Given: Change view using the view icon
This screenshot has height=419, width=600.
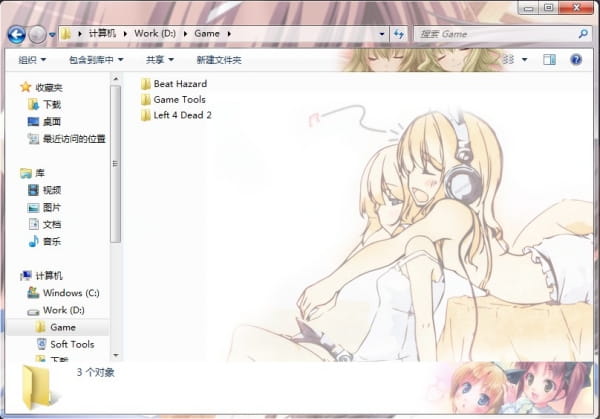Looking at the screenshot, I should [508, 60].
